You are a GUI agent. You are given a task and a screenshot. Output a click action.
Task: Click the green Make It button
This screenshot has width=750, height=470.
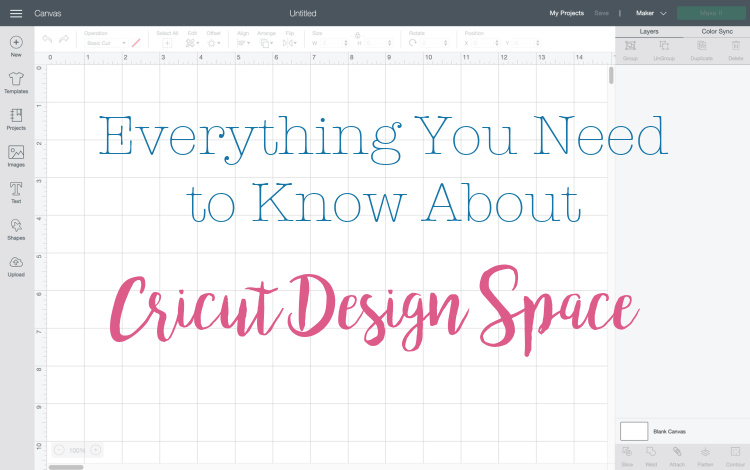pos(711,13)
